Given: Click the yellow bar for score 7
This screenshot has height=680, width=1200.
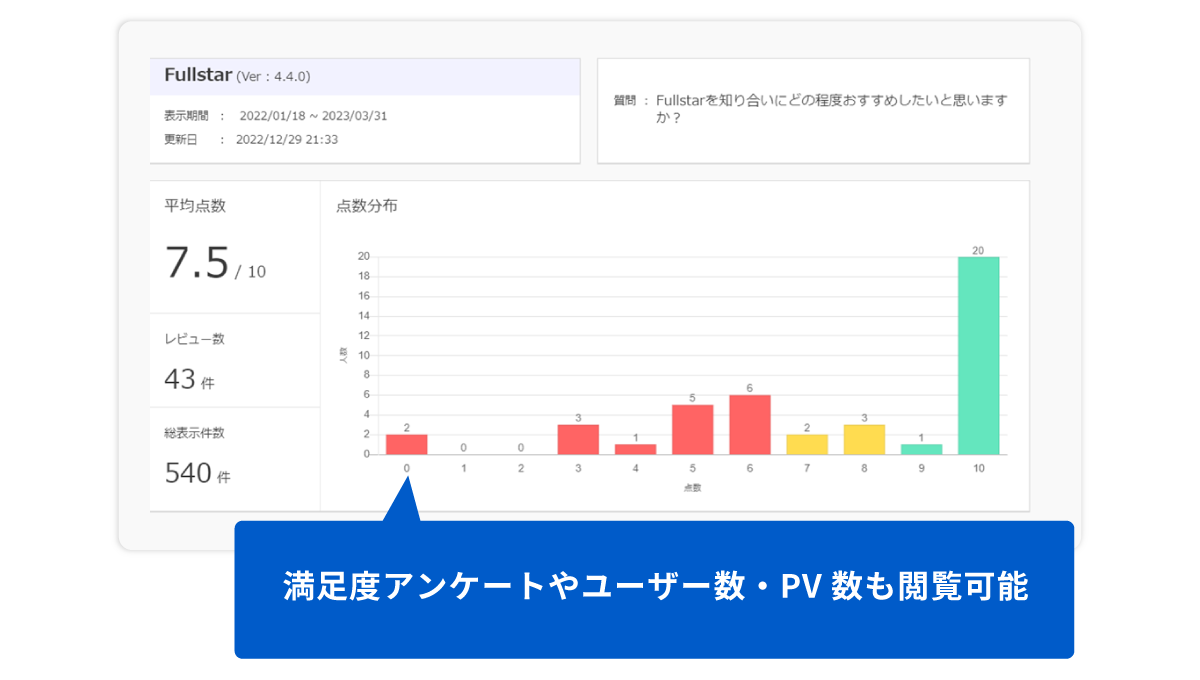Looking at the screenshot, I should [807, 444].
